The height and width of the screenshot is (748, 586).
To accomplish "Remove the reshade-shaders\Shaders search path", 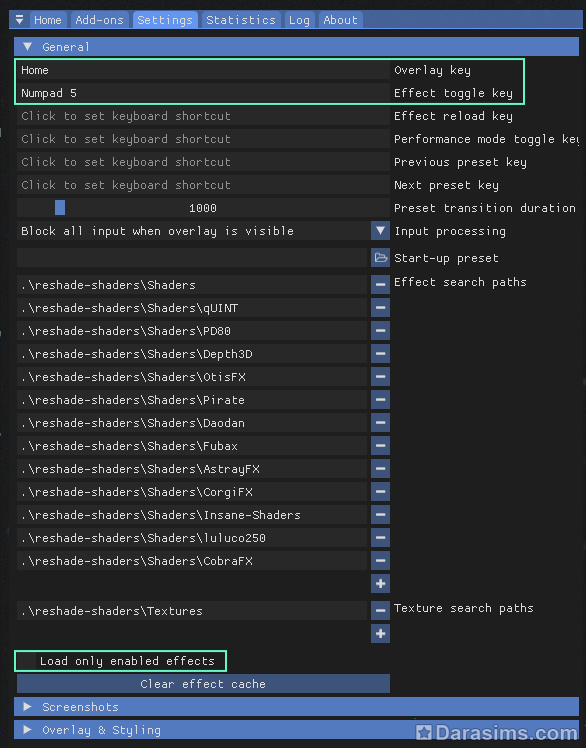I will click(x=380, y=285).
